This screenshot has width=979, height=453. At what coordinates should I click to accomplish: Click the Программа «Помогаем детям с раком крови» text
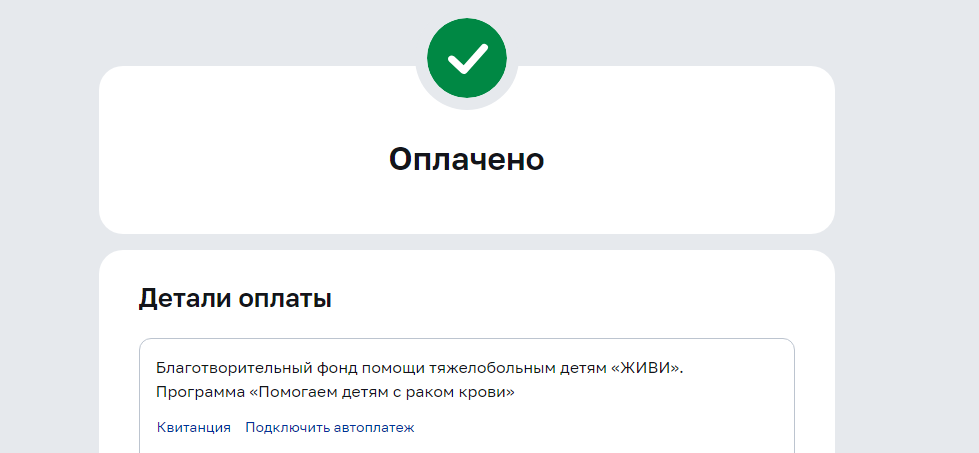335,392
